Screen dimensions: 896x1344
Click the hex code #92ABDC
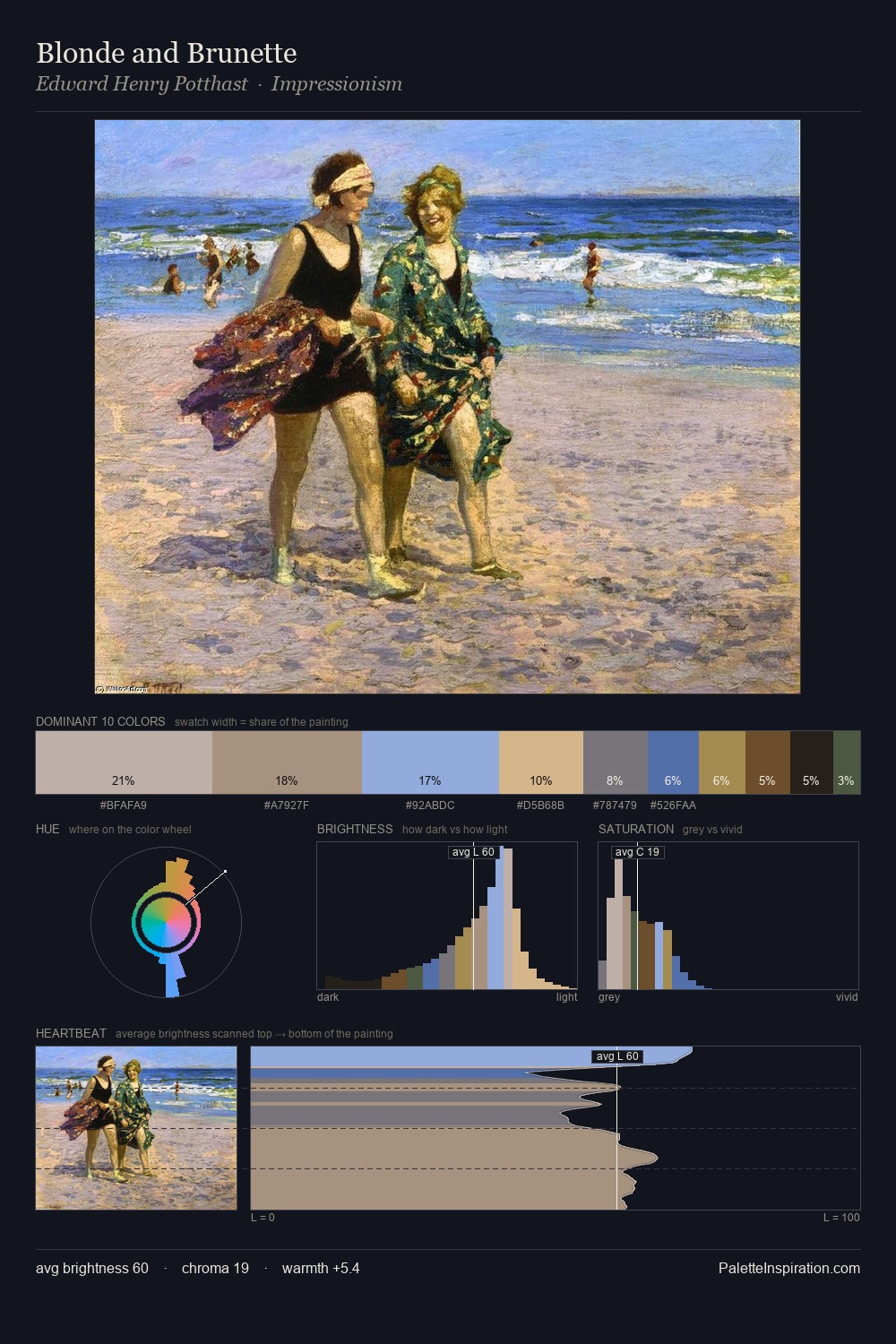click(430, 806)
